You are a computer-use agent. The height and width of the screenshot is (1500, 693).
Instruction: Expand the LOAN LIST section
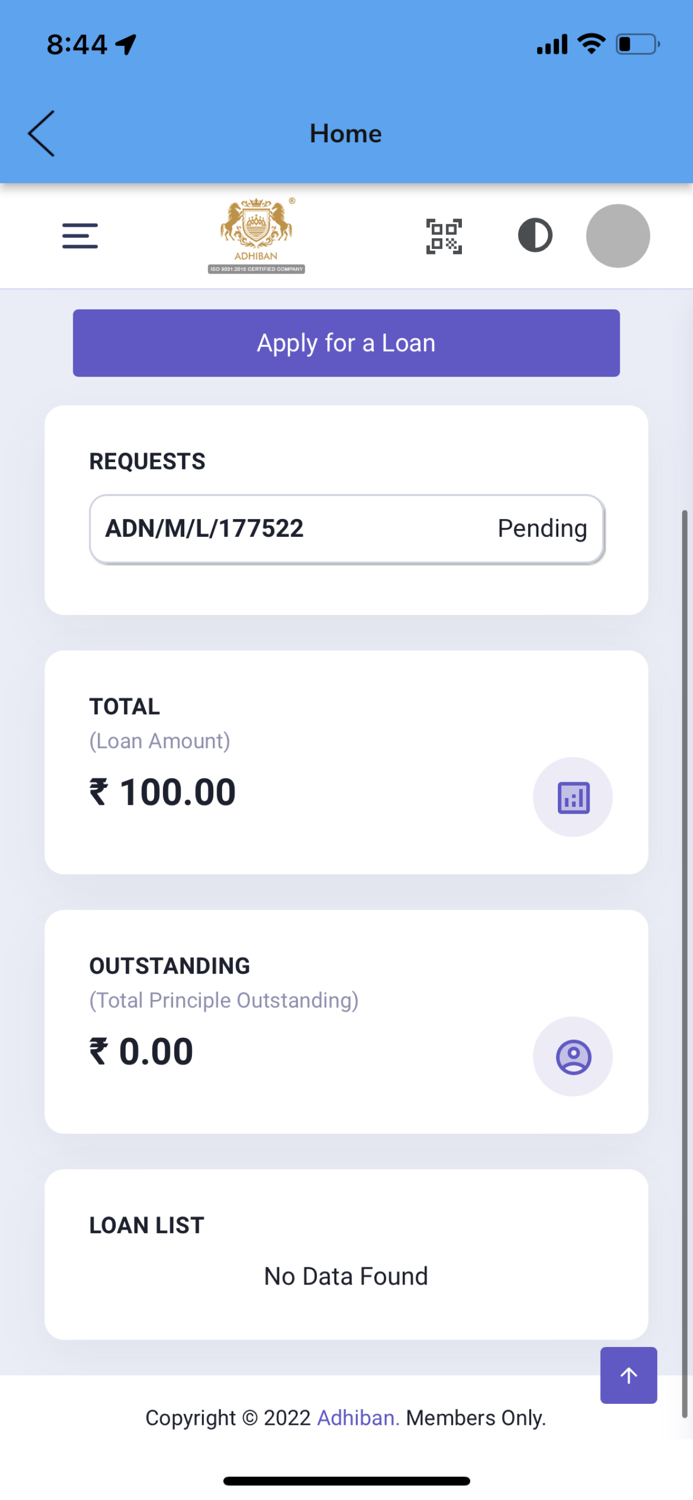[146, 1224]
